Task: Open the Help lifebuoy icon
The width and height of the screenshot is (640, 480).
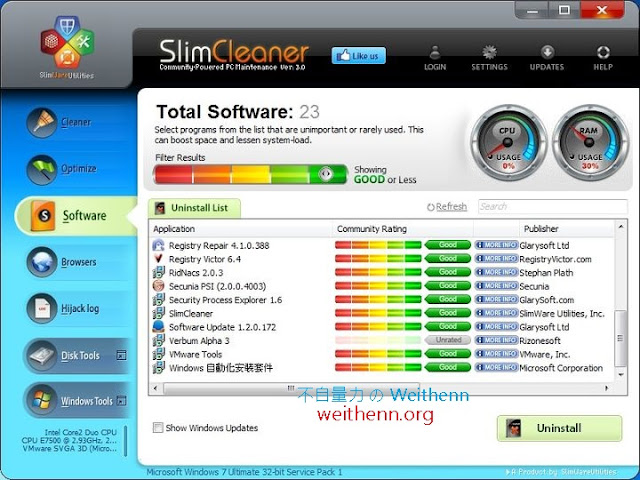Action: click(x=603, y=58)
